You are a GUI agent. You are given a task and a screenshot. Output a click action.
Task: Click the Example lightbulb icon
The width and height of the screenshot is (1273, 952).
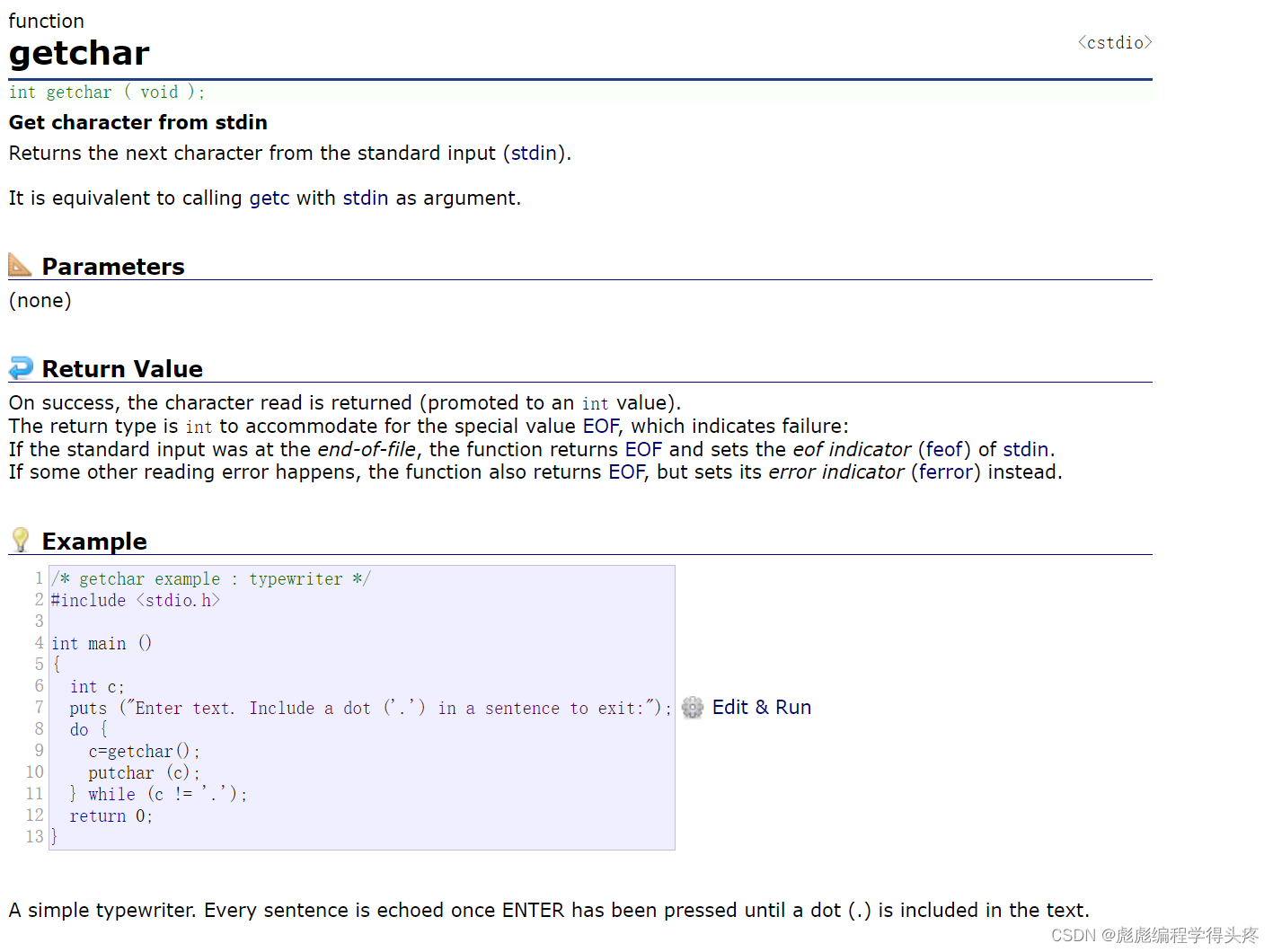(x=21, y=540)
